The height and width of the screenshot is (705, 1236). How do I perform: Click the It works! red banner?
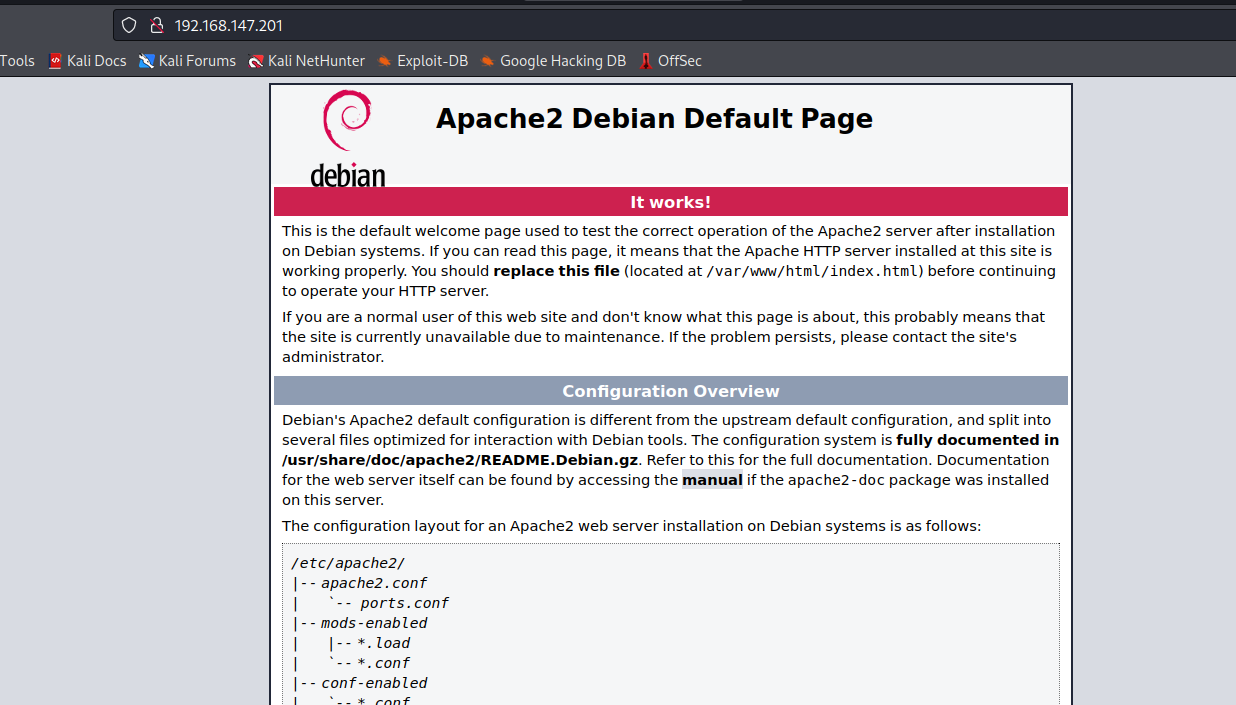(x=671, y=202)
